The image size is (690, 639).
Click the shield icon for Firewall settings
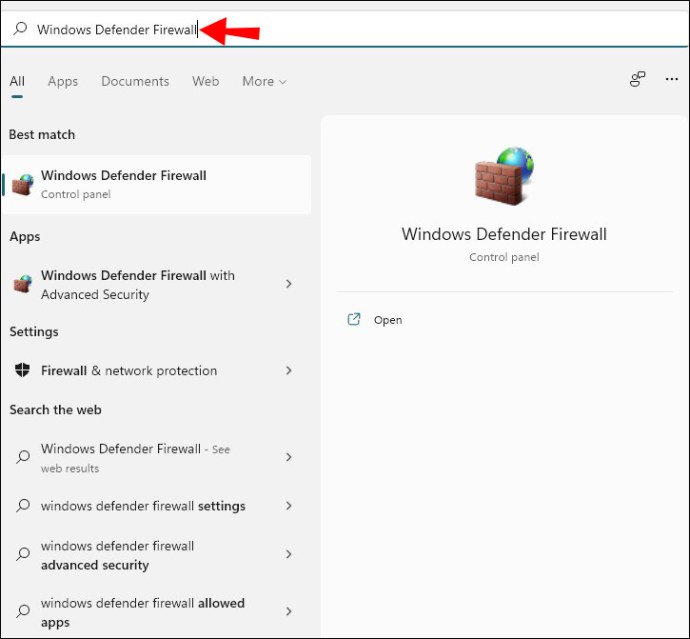pos(22,370)
